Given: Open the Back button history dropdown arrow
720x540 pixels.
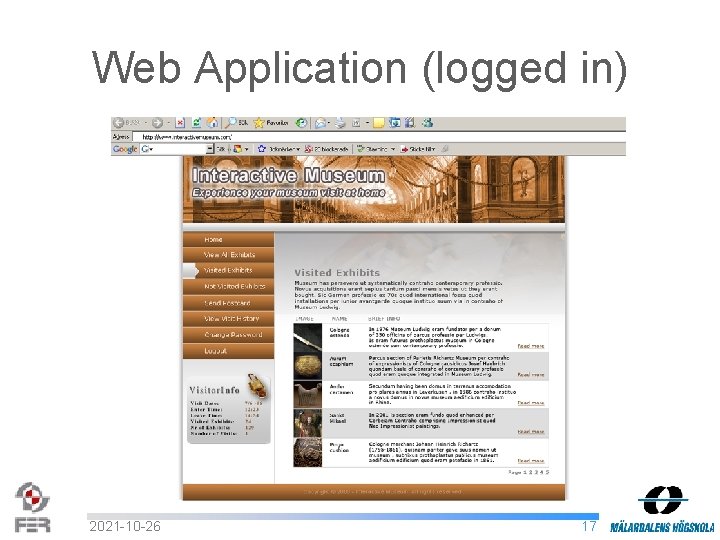Looking at the screenshot, I should tap(146, 123).
